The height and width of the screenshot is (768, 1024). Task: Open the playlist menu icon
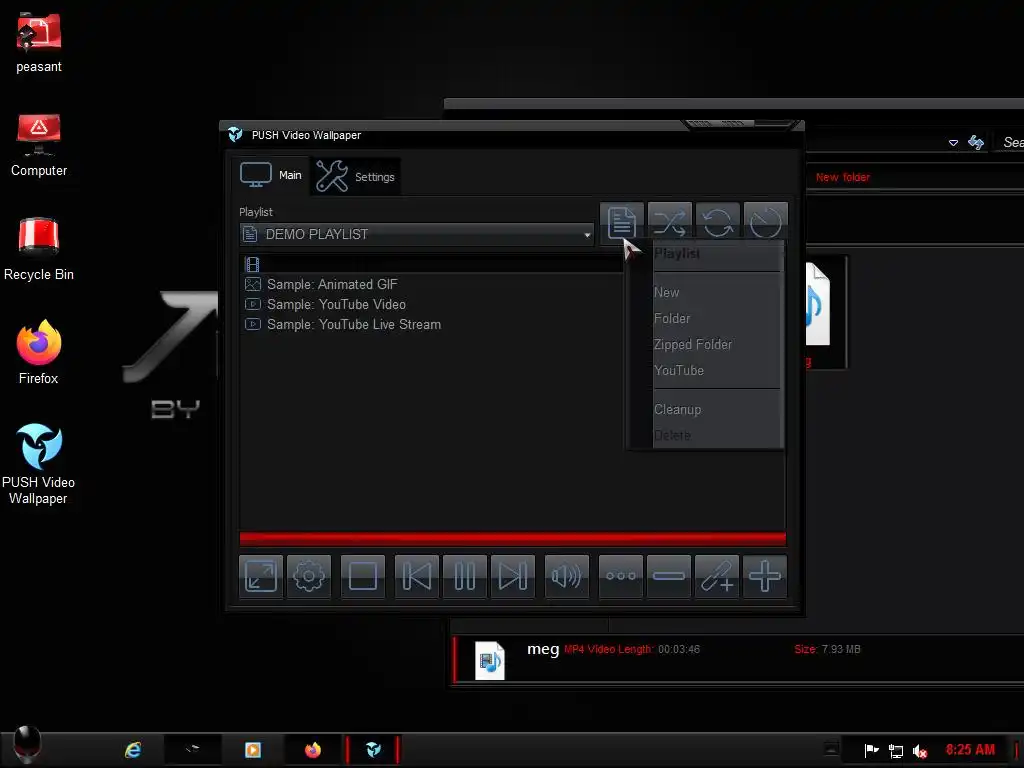tap(622, 222)
